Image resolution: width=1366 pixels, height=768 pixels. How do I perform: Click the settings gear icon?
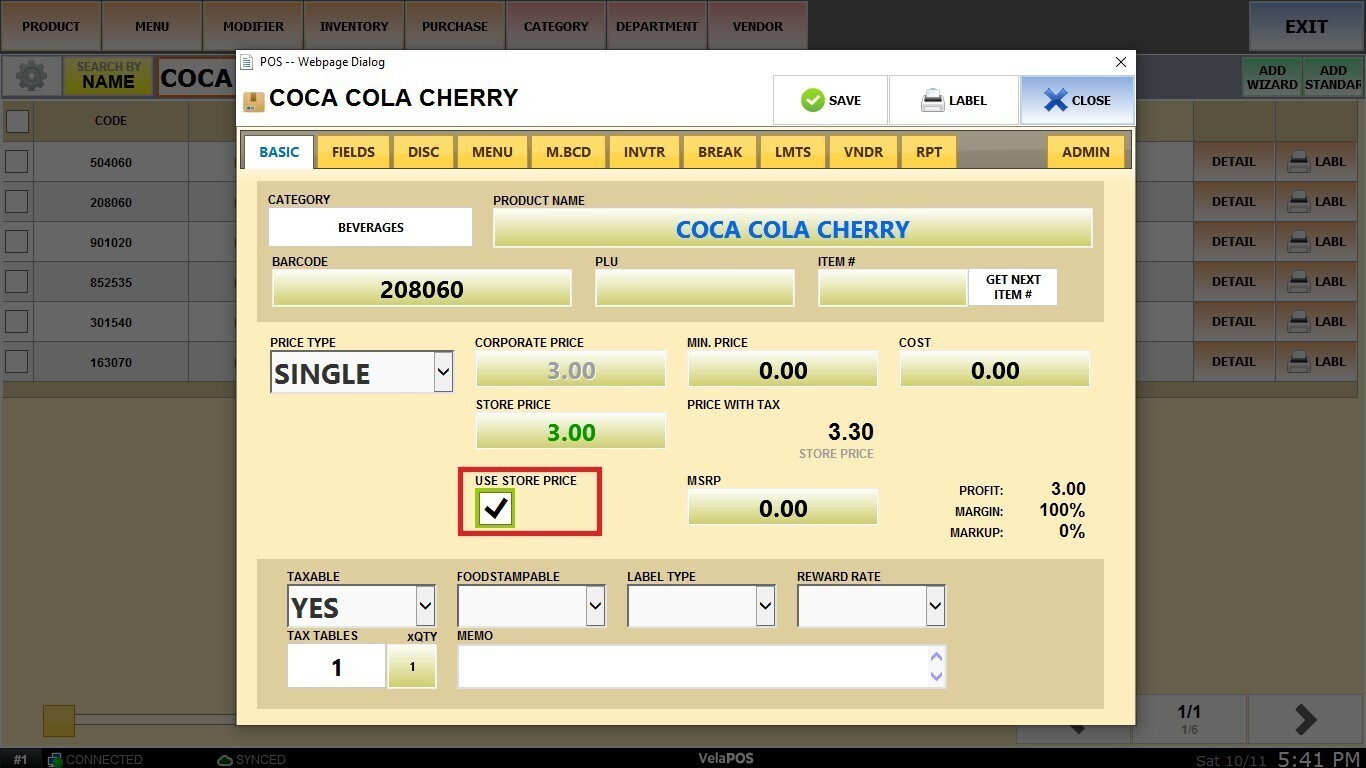[x=31, y=77]
